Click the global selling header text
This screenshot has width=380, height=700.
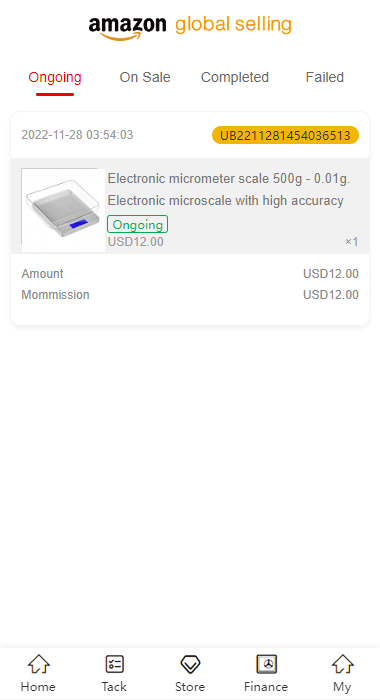(x=233, y=25)
